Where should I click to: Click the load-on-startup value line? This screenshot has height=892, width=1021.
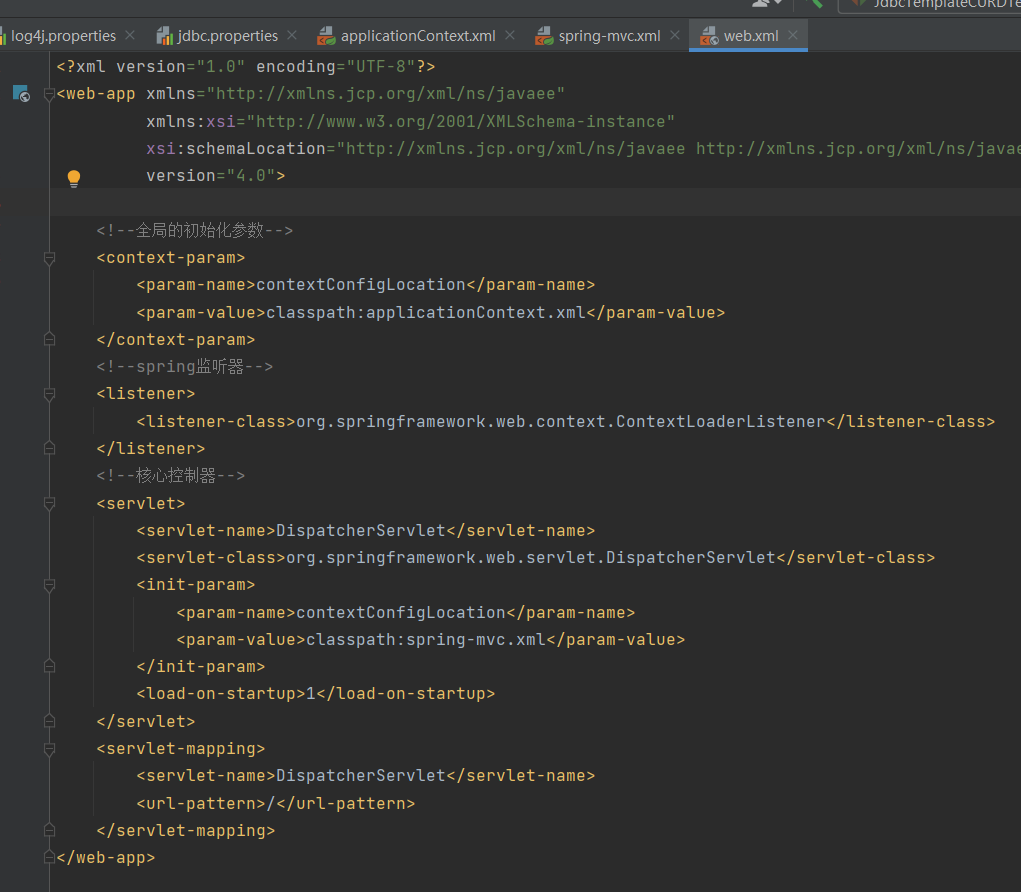316,693
